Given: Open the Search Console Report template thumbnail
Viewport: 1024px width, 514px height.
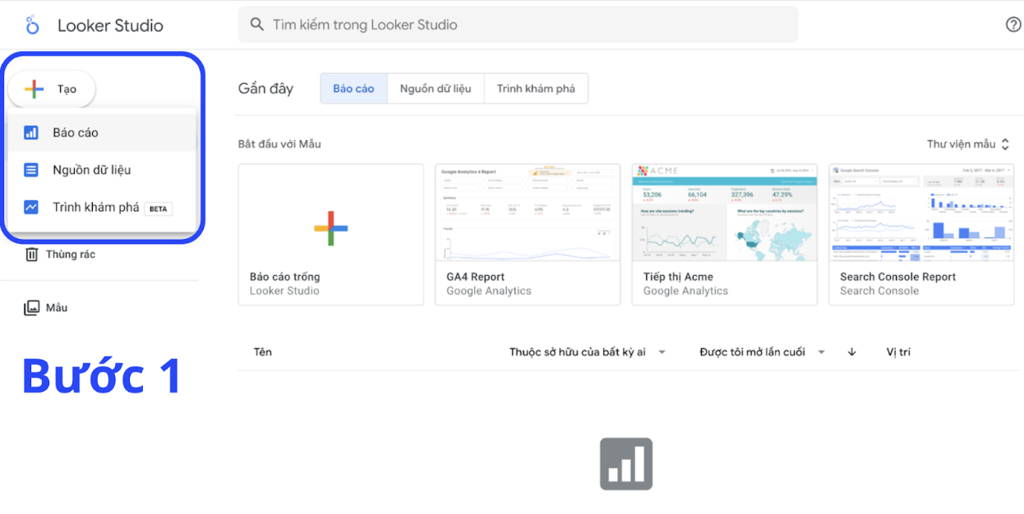Looking at the screenshot, I should (x=921, y=213).
